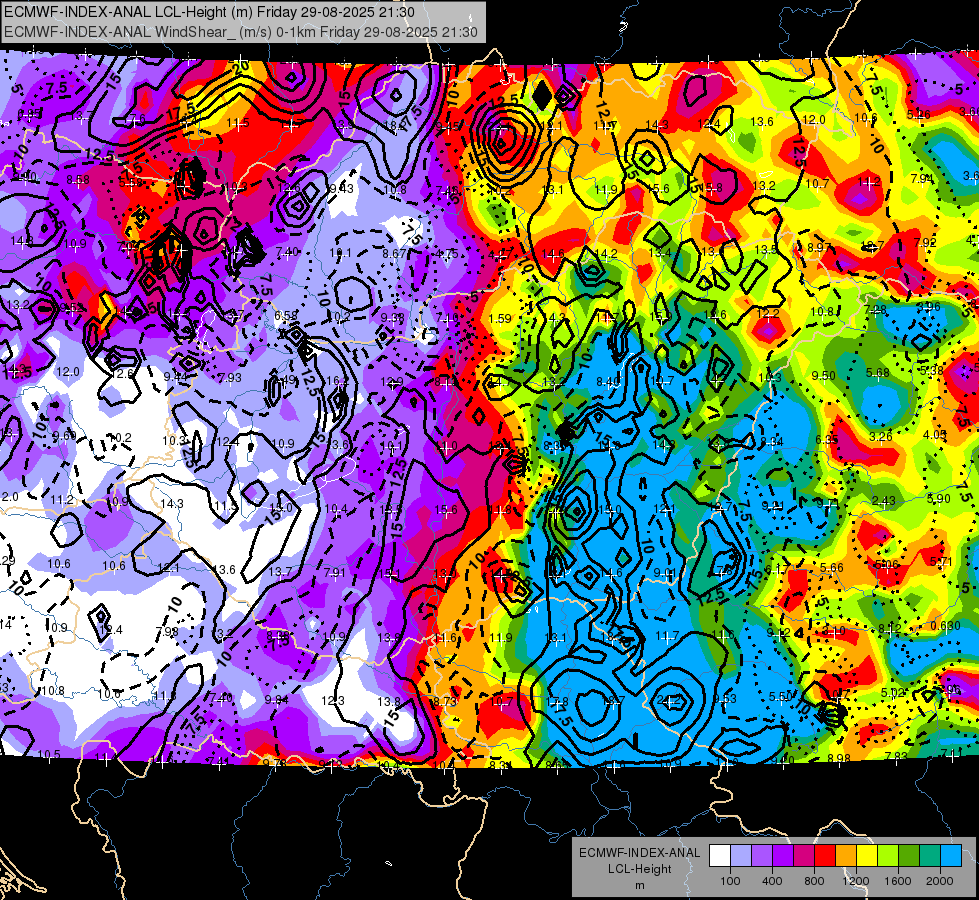Click the map value 8.98
The height and width of the screenshot is (900, 979).
[x=839, y=758]
